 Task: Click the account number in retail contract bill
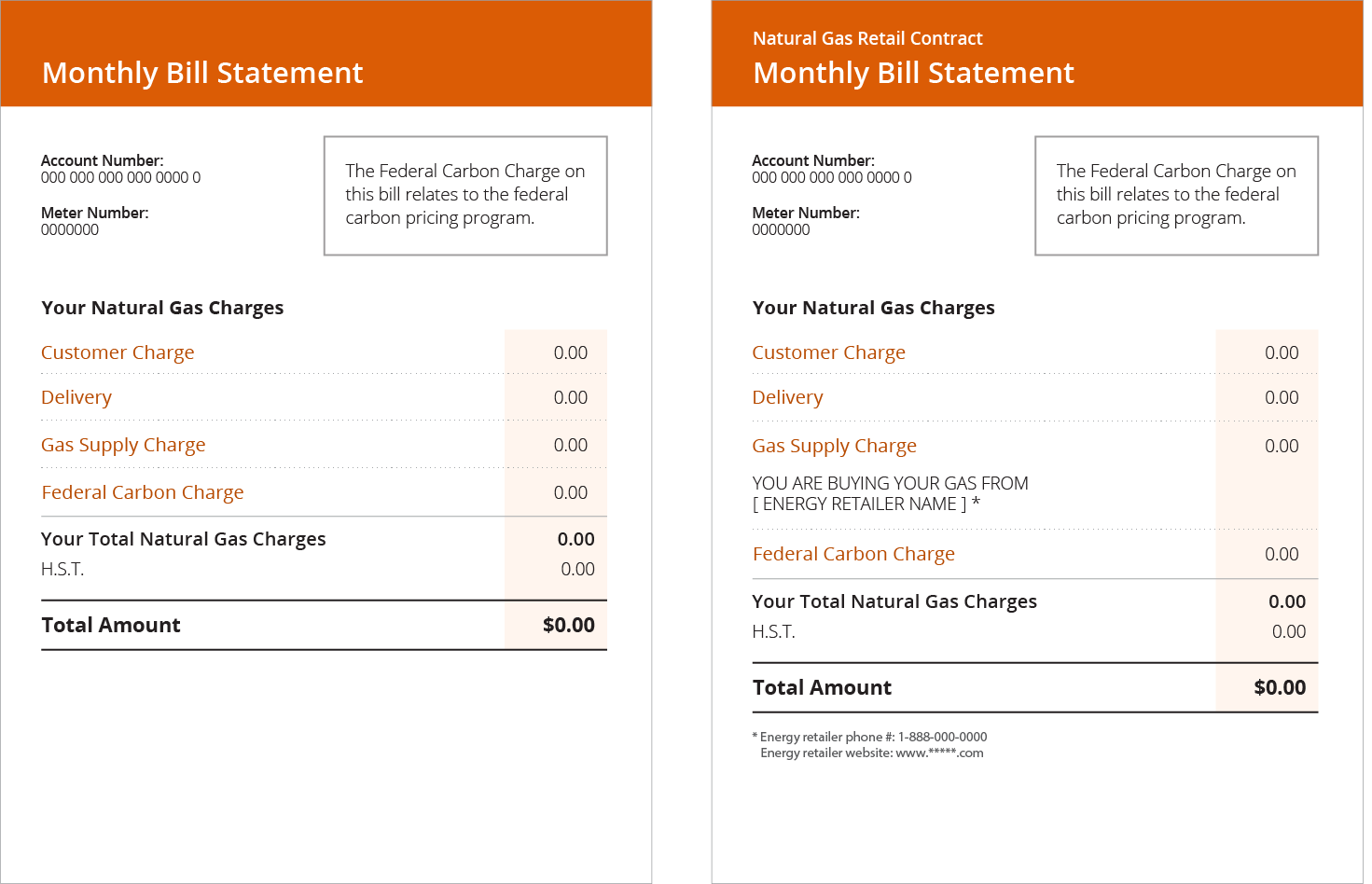point(832,177)
